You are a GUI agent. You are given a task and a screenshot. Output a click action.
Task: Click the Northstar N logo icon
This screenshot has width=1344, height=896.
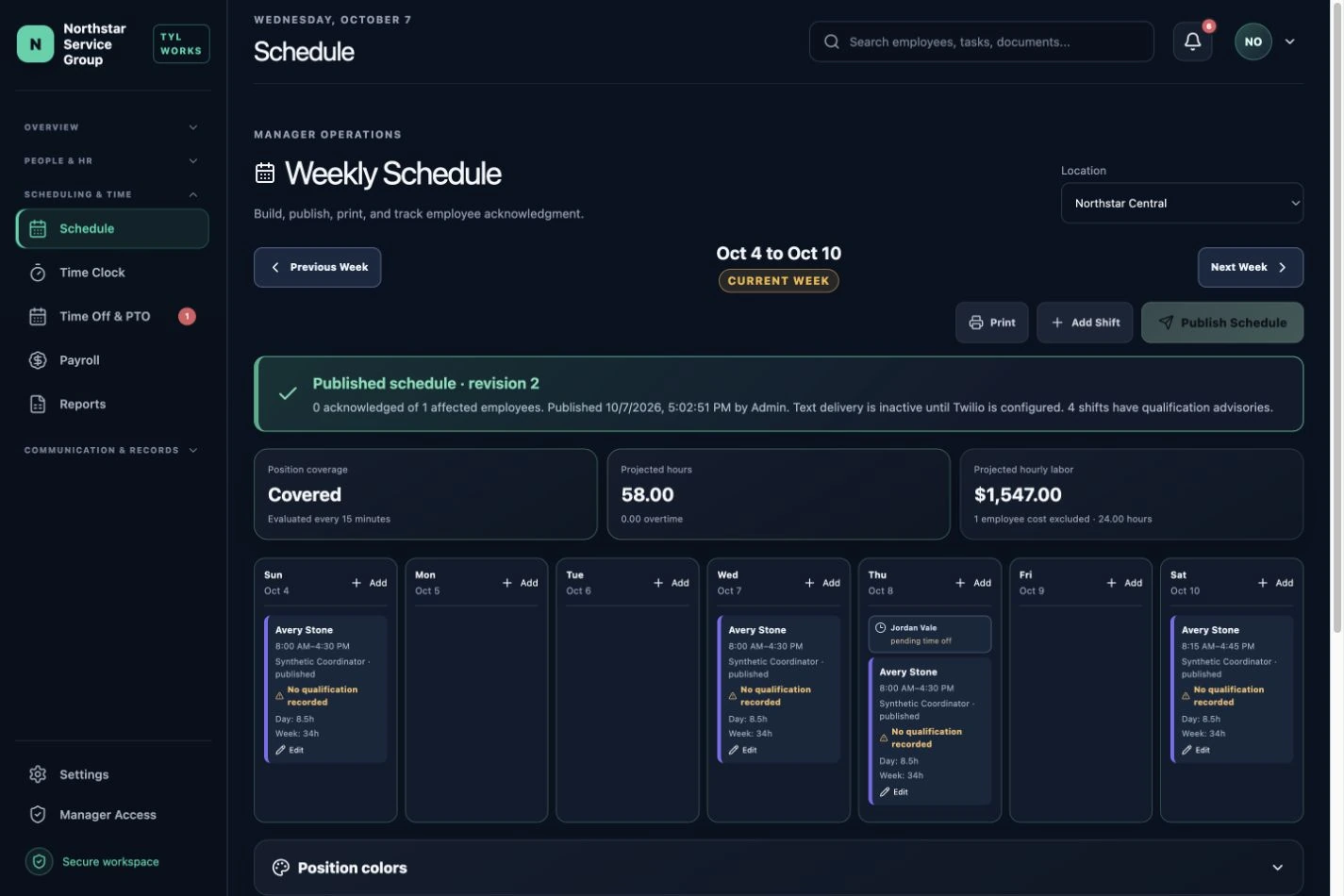[x=36, y=44]
